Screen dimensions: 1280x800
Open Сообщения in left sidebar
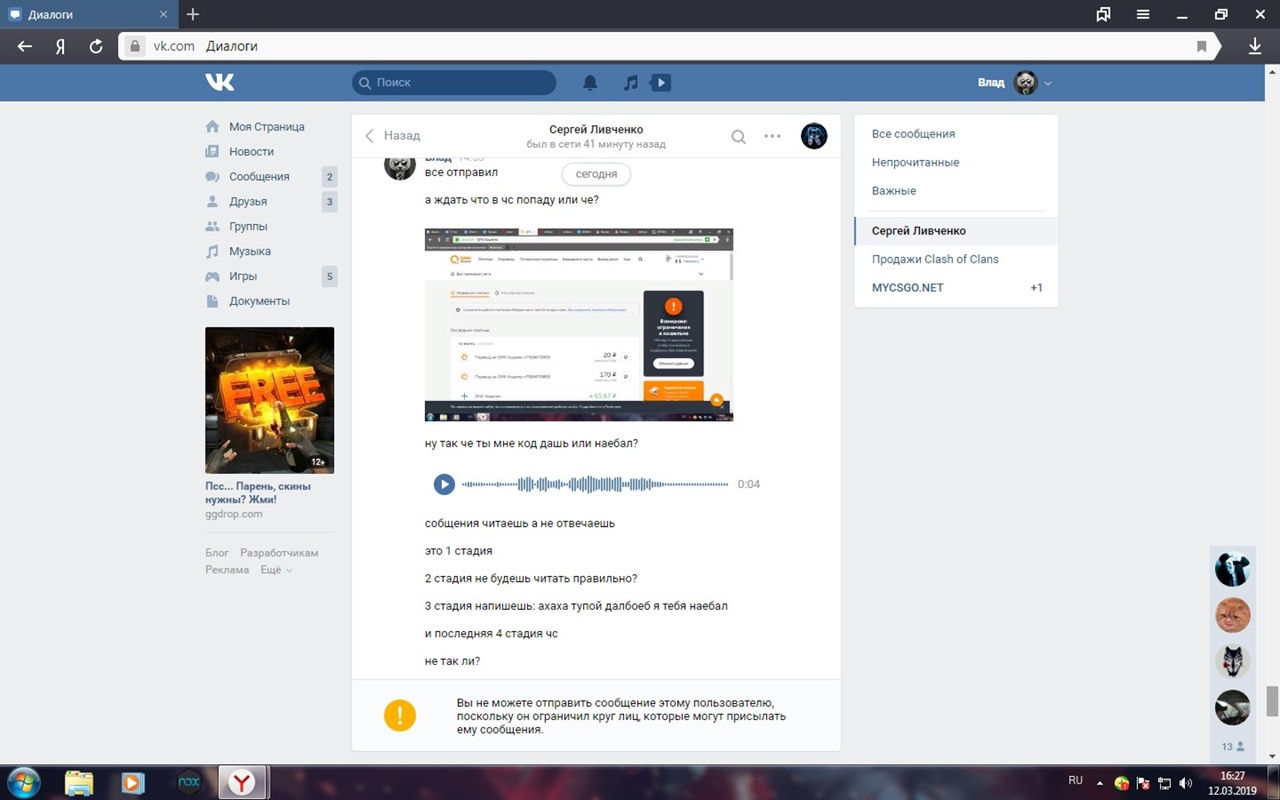tap(259, 177)
